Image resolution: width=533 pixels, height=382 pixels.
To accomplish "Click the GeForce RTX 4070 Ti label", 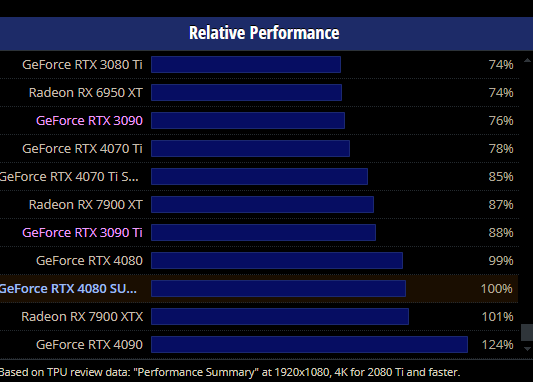I will point(82,149).
